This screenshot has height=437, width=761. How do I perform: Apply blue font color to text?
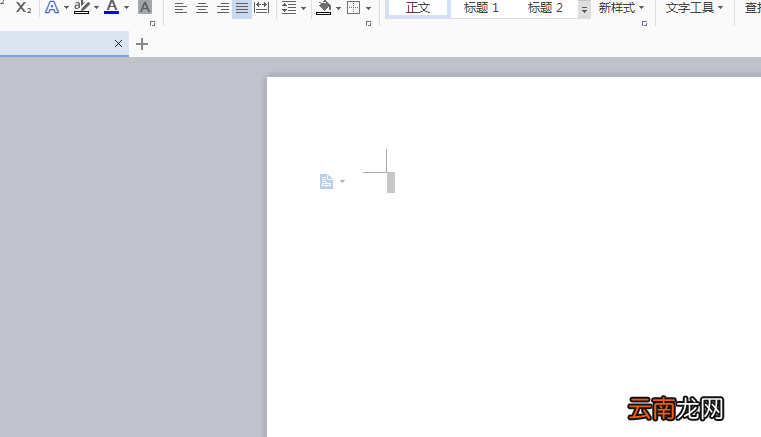click(x=112, y=7)
